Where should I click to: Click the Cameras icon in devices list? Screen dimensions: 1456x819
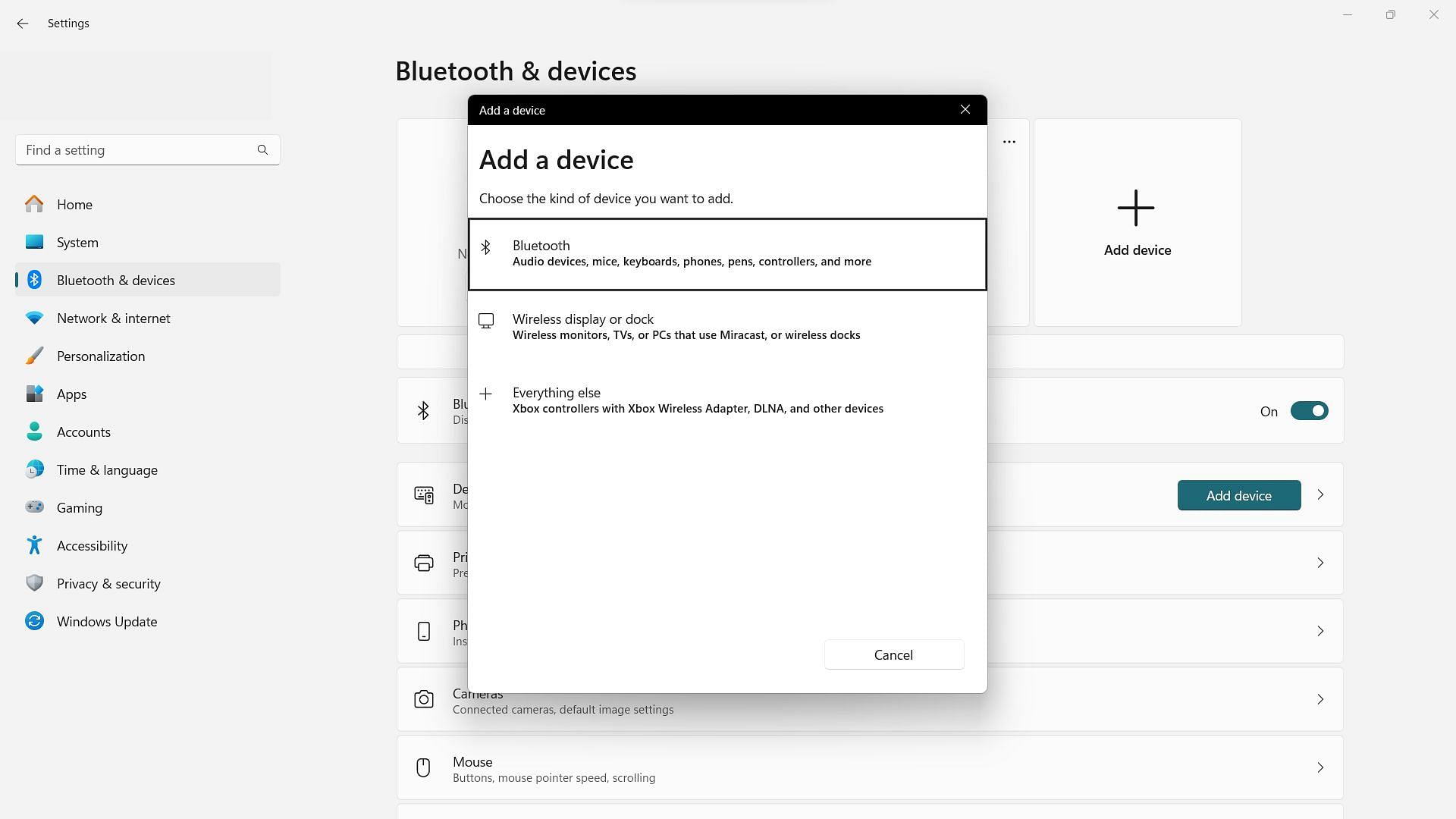[424, 699]
